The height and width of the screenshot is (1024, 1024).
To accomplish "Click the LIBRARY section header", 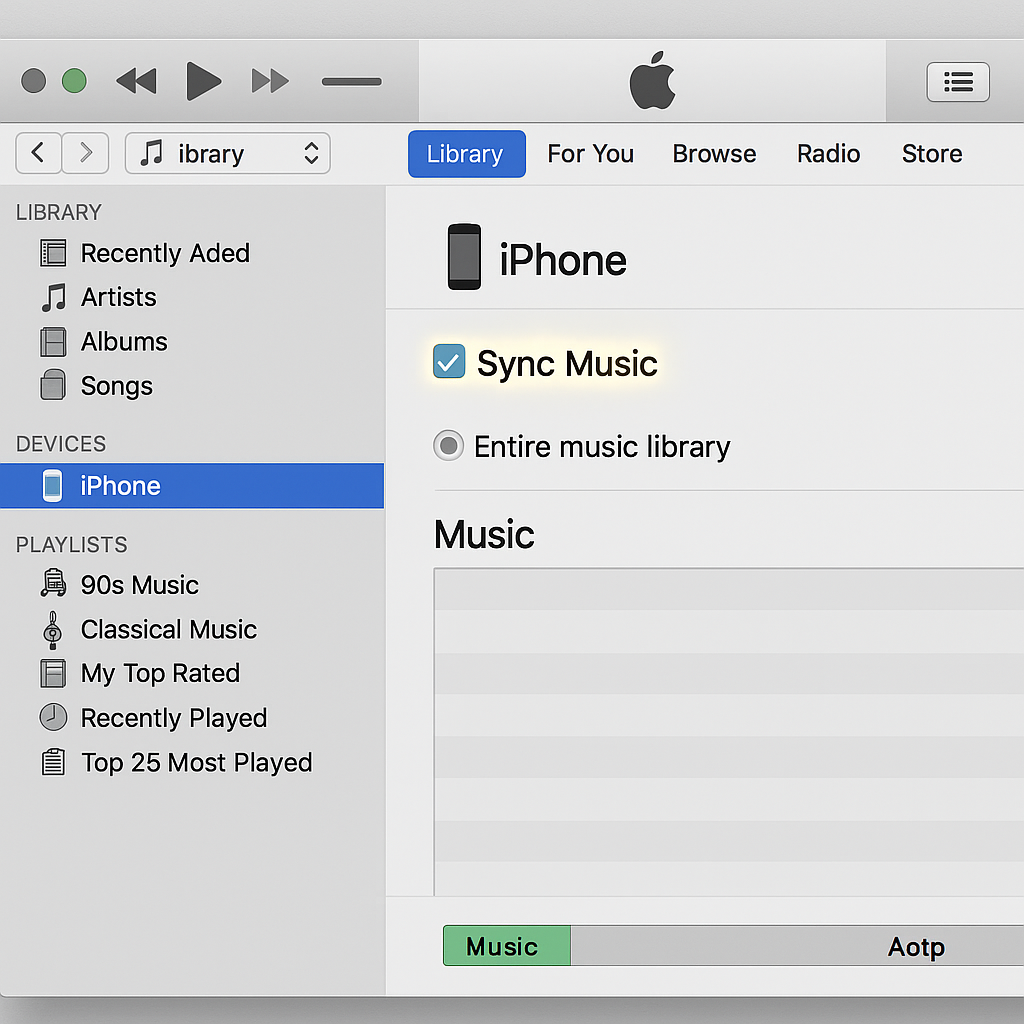I will [x=59, y=212].
